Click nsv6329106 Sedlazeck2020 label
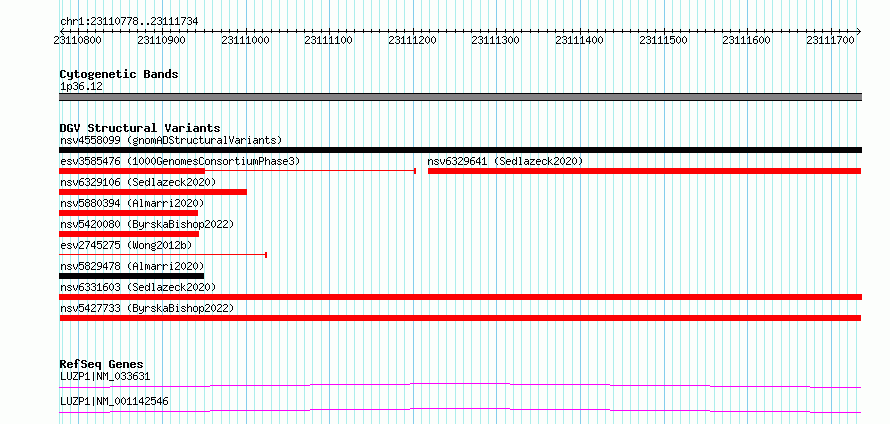This screenshot has width=890, height=424. (138, 182)
